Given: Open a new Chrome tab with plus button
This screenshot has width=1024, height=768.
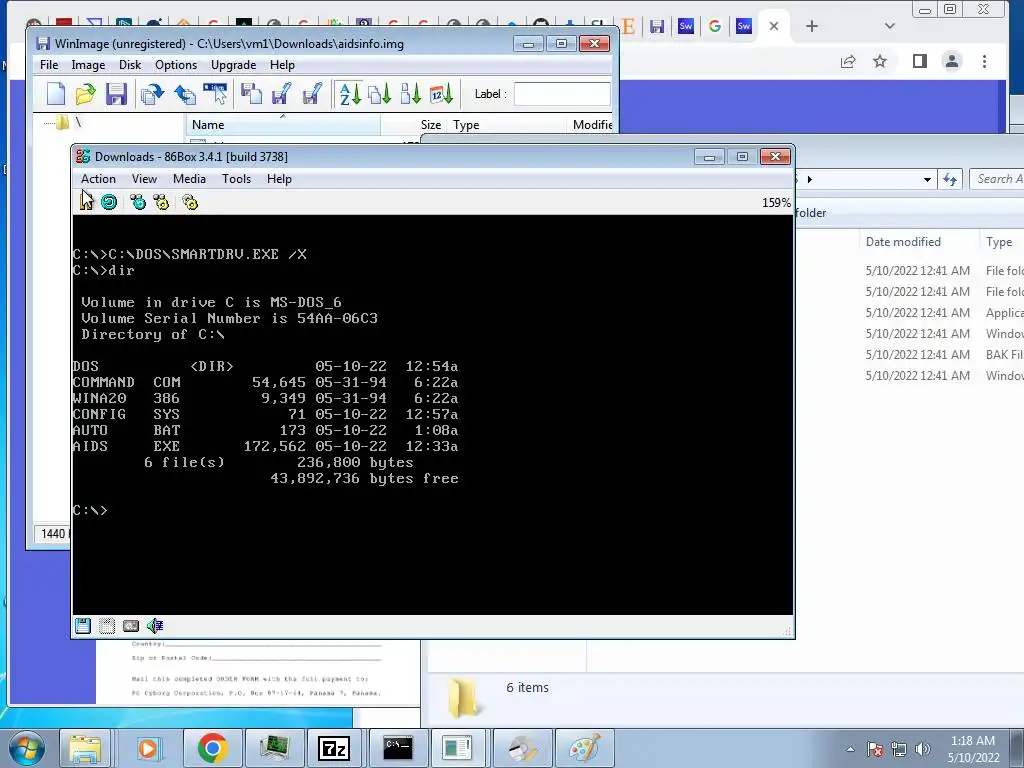Looking at the screenshot, I should pos(812,26).
